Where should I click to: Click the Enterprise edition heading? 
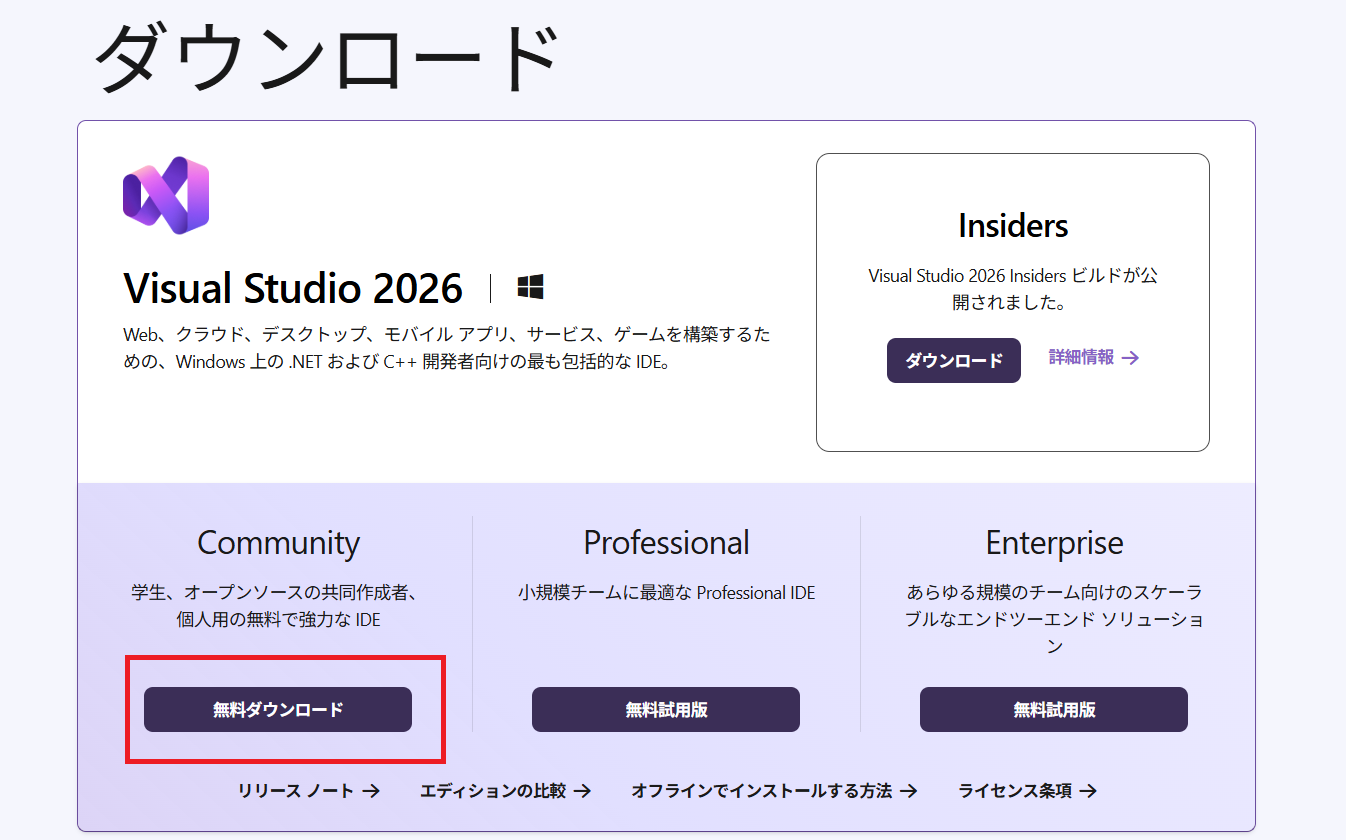[x=1054, y=543]
